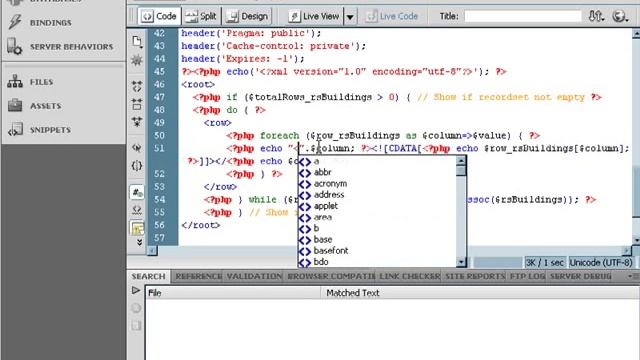Click Expand All icon in coding toolbar
The width and height of the screenshot is (640, 360).
coord(137,121)
